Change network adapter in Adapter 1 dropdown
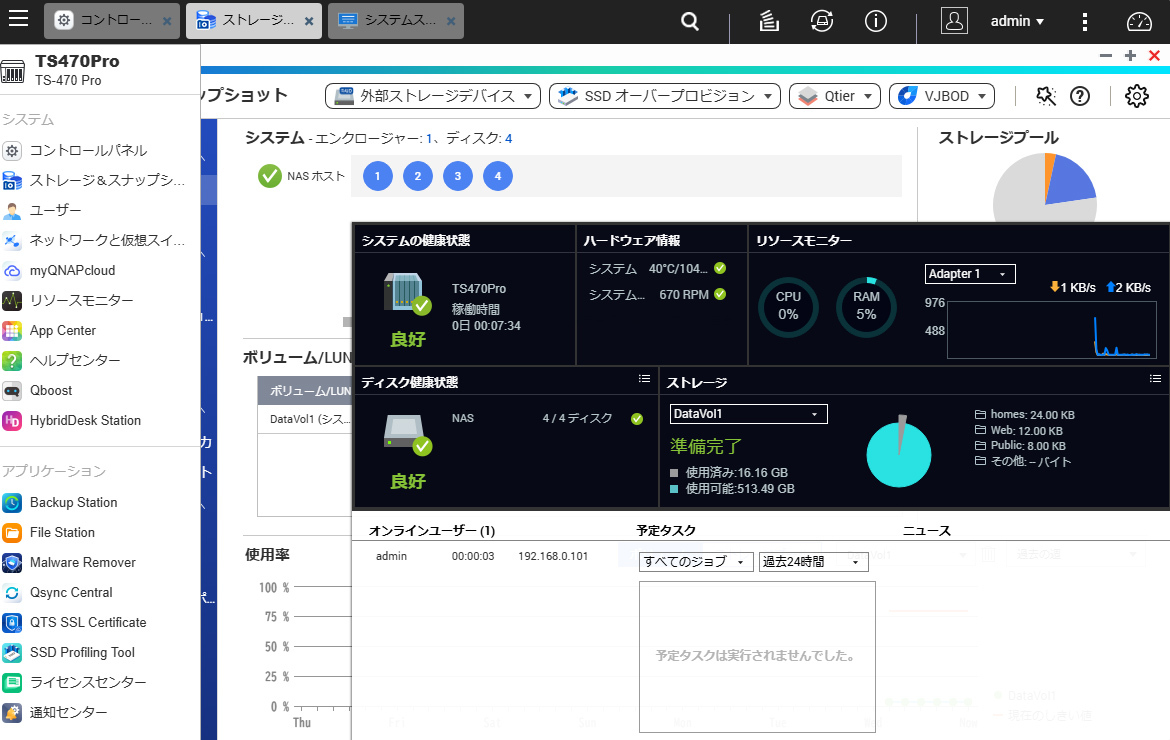 [970, 274]
